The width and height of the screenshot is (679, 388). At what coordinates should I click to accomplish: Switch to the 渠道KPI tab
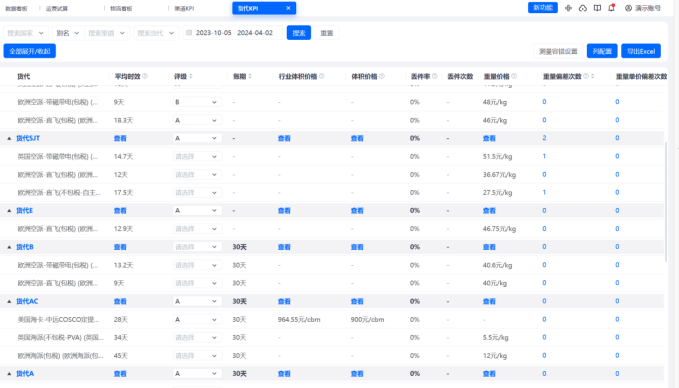[x=184, y=8]
